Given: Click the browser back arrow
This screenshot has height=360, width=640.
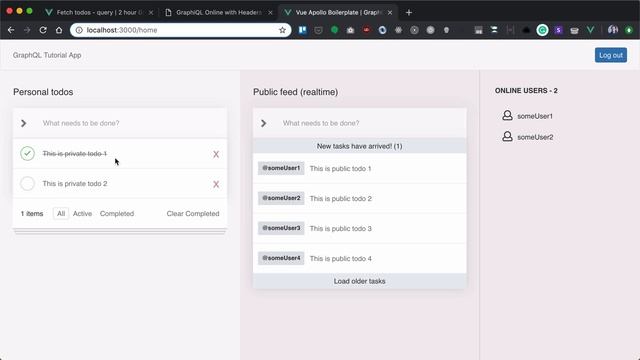Looking at the screenshot, I should (x=11, y=30).
